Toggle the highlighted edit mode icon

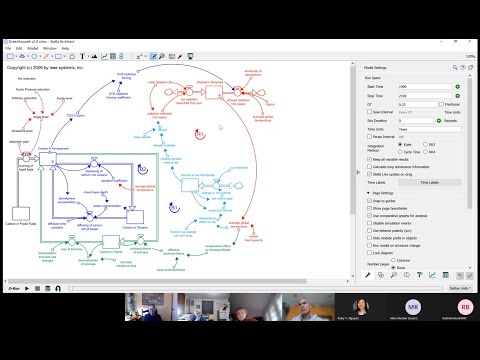coord(153,56)
